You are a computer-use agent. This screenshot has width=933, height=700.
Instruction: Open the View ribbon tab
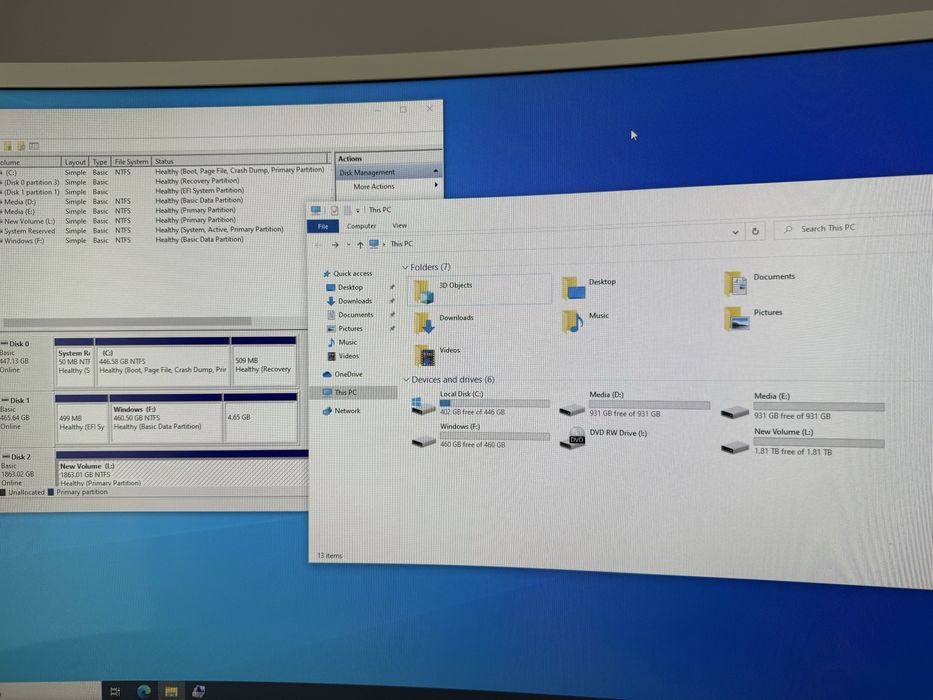coord(399,225)
